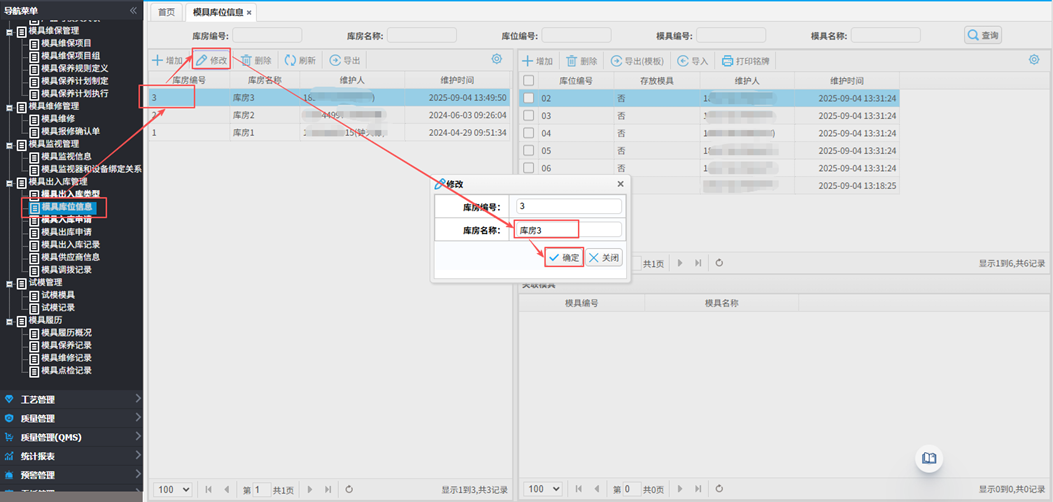This screenshot has width=1053, height=502.
Task: Toggle the select-all header checkbox
Action: point(528,80)
